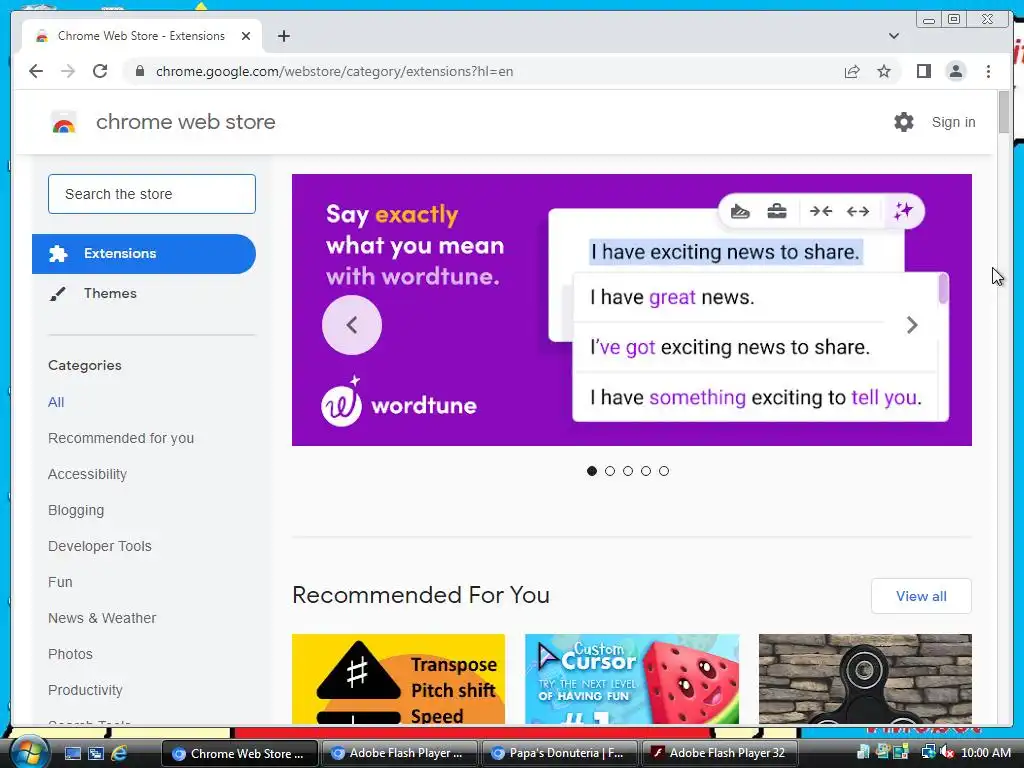Screen dimensions: 1024x768
Task: Click the taskbar clock showing 10:00 AM
Action: 986,753
